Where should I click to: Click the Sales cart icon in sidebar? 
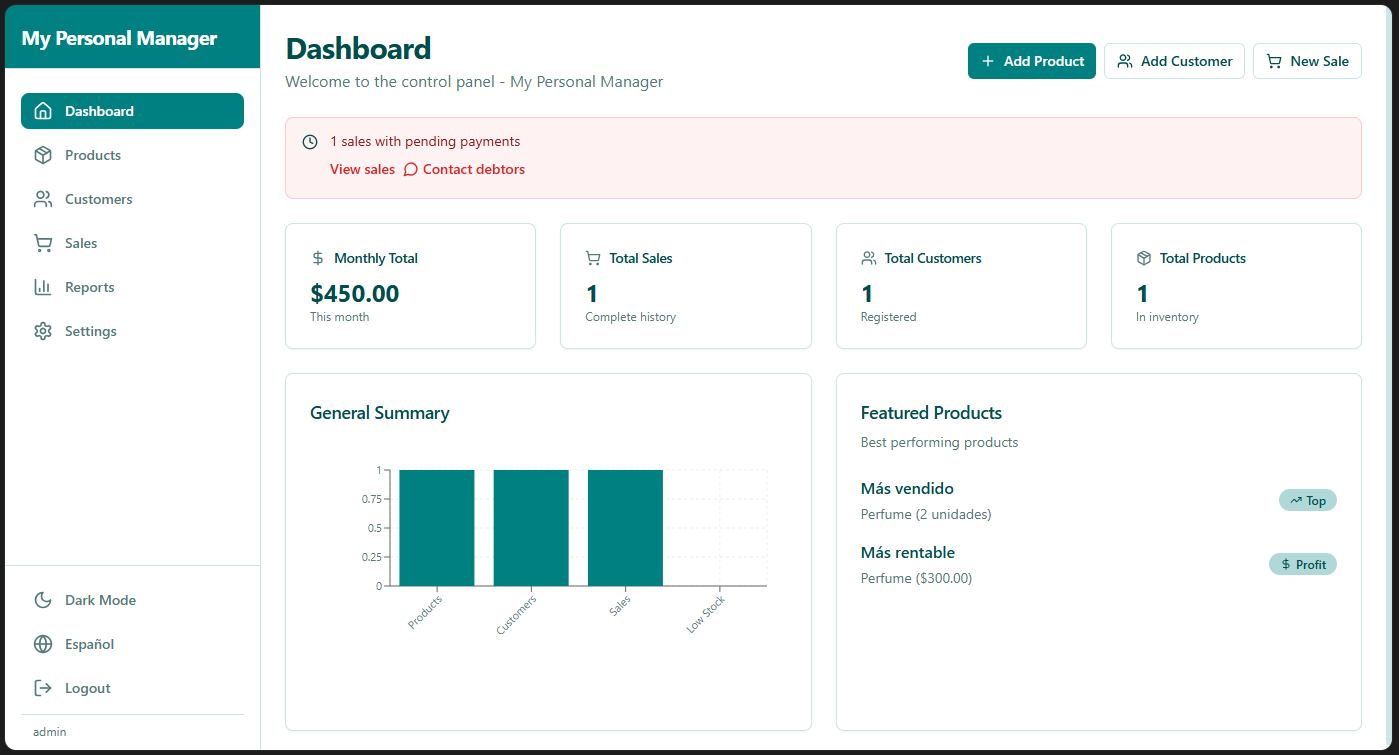[x=43, y=243]
